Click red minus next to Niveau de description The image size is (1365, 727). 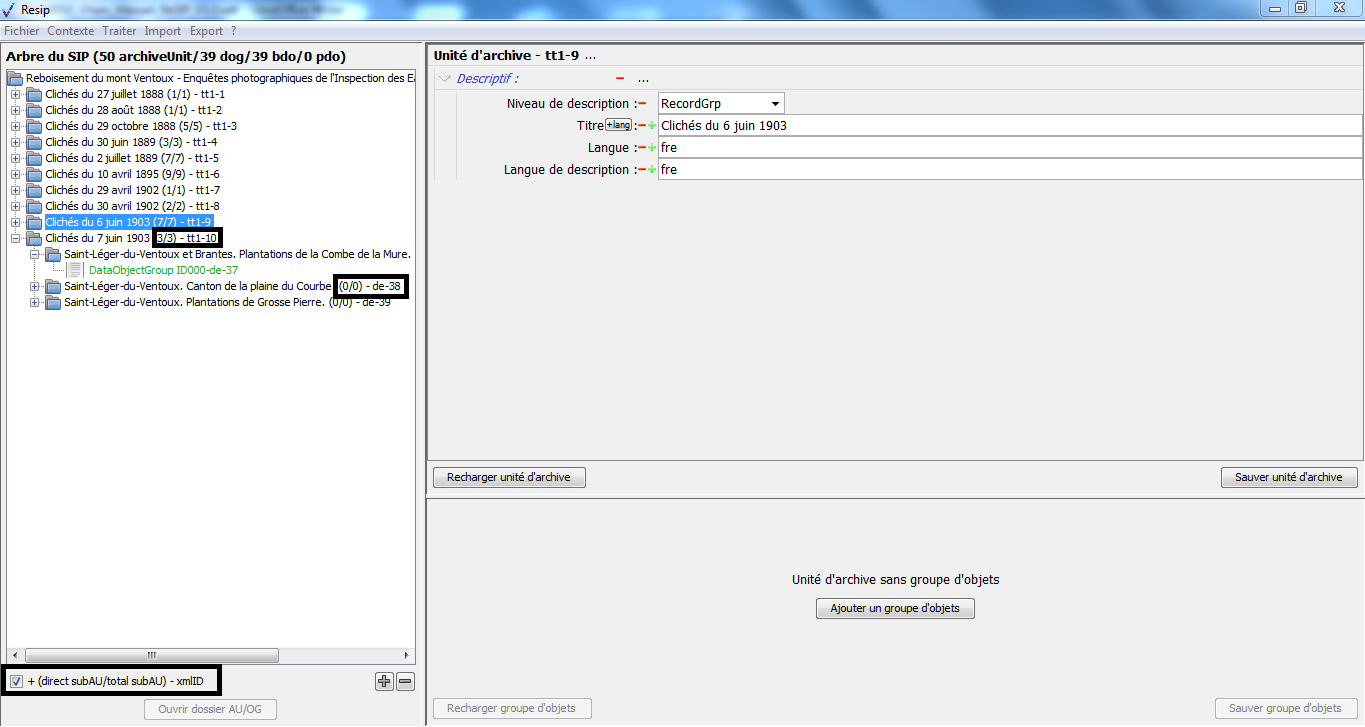tap(642, 104)
